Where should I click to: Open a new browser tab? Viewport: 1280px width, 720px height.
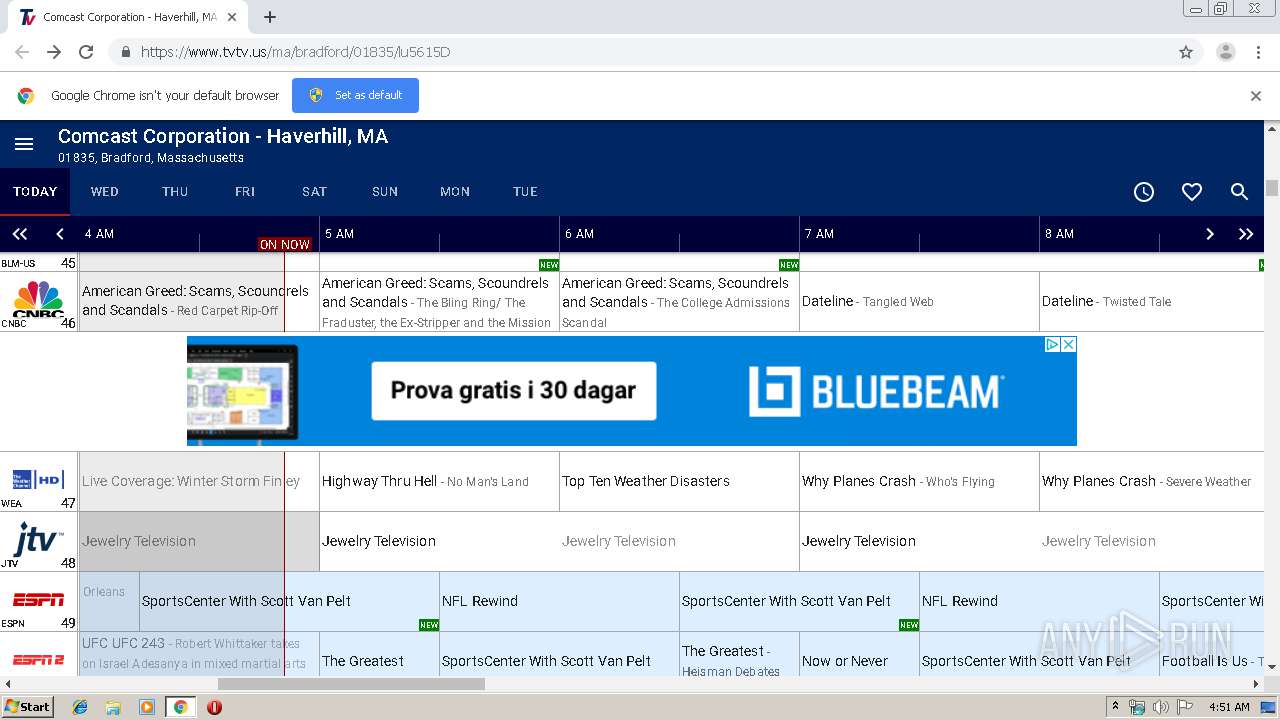coord(269,17)
